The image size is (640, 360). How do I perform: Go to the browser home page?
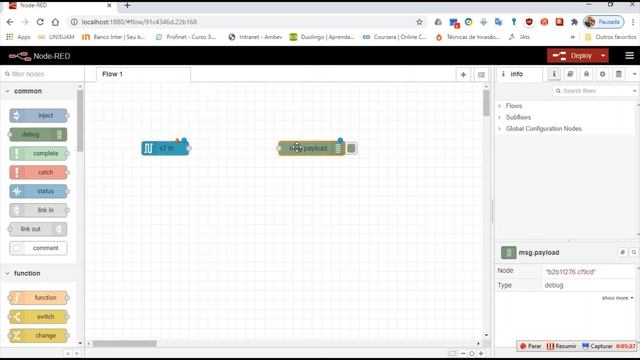[56, 22]
